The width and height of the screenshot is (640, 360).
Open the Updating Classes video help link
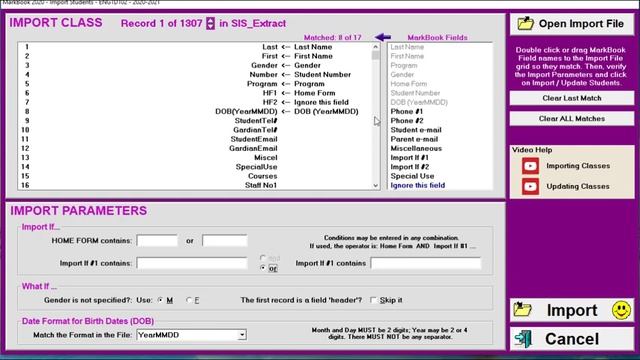[578, 187]
